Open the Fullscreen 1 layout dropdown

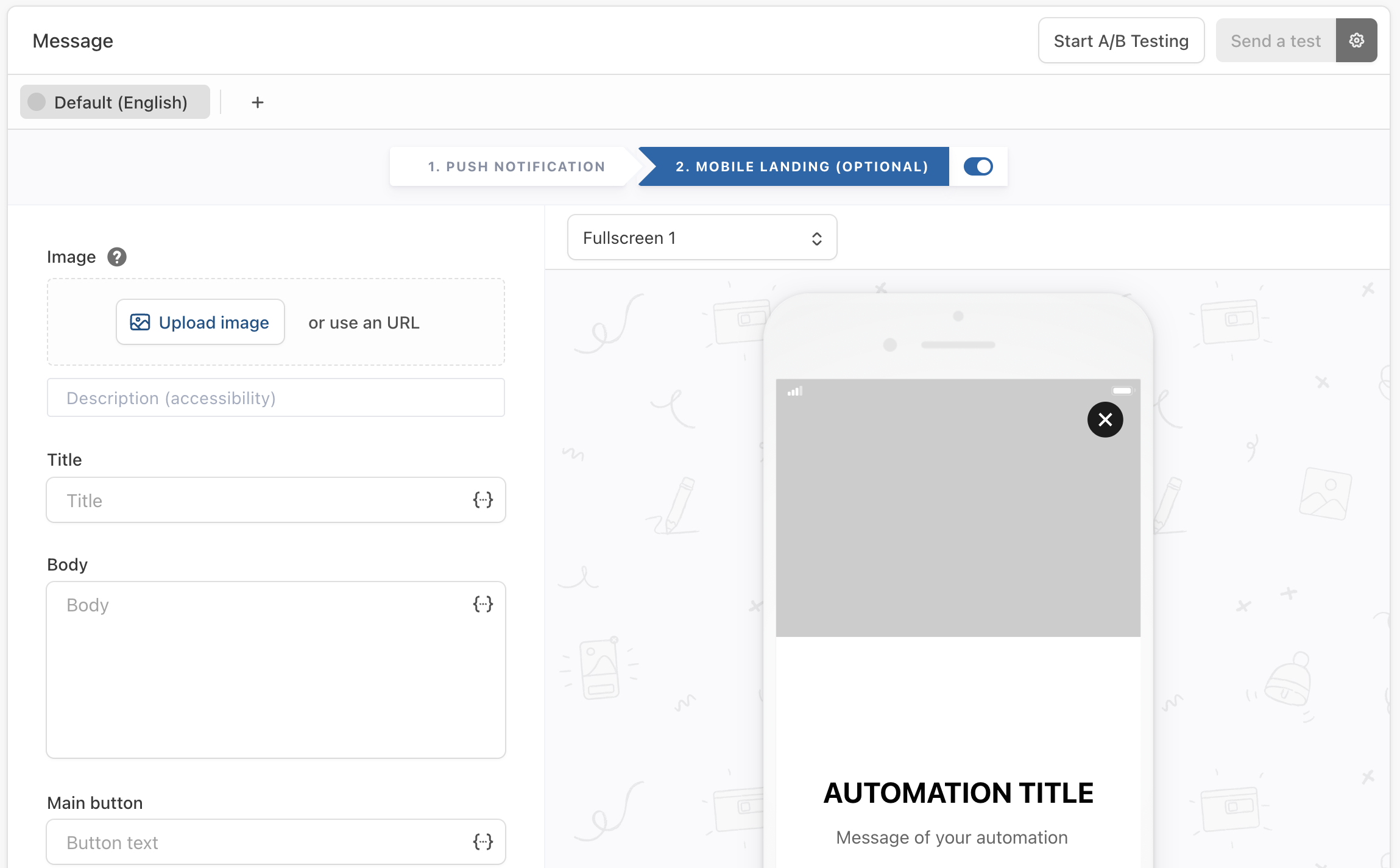701,238
